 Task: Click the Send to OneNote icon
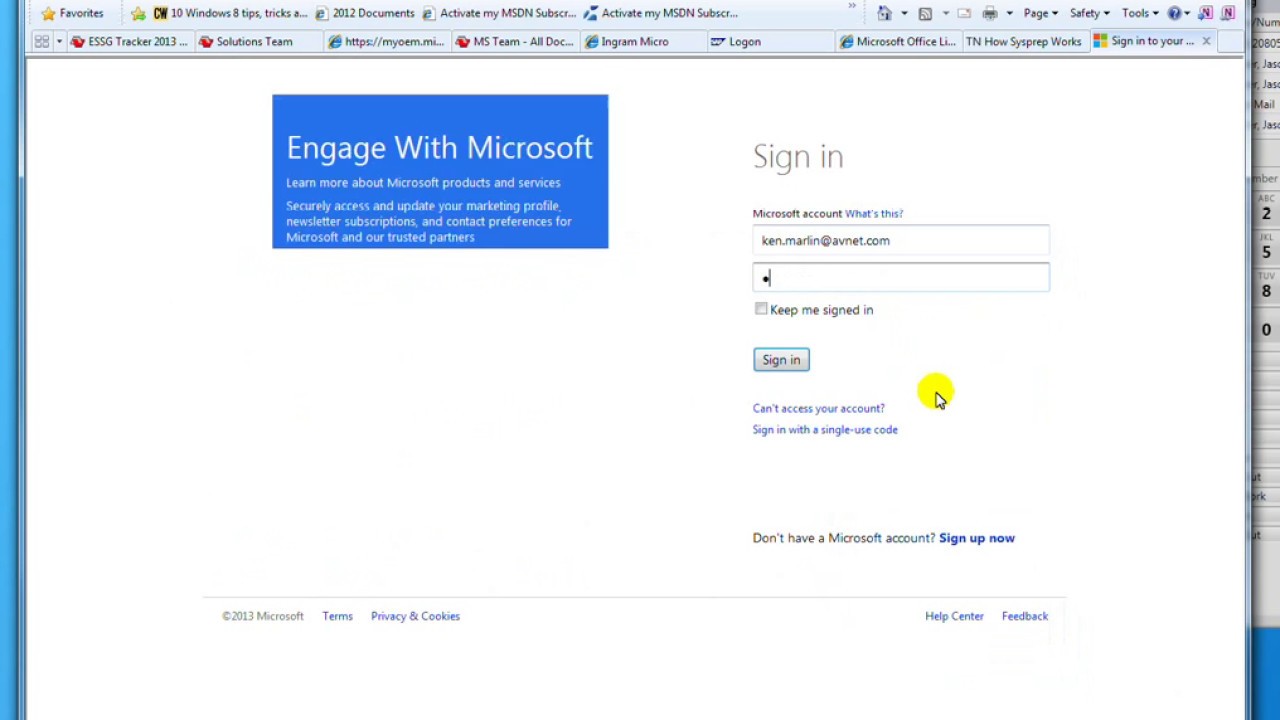pos(1206,13)
